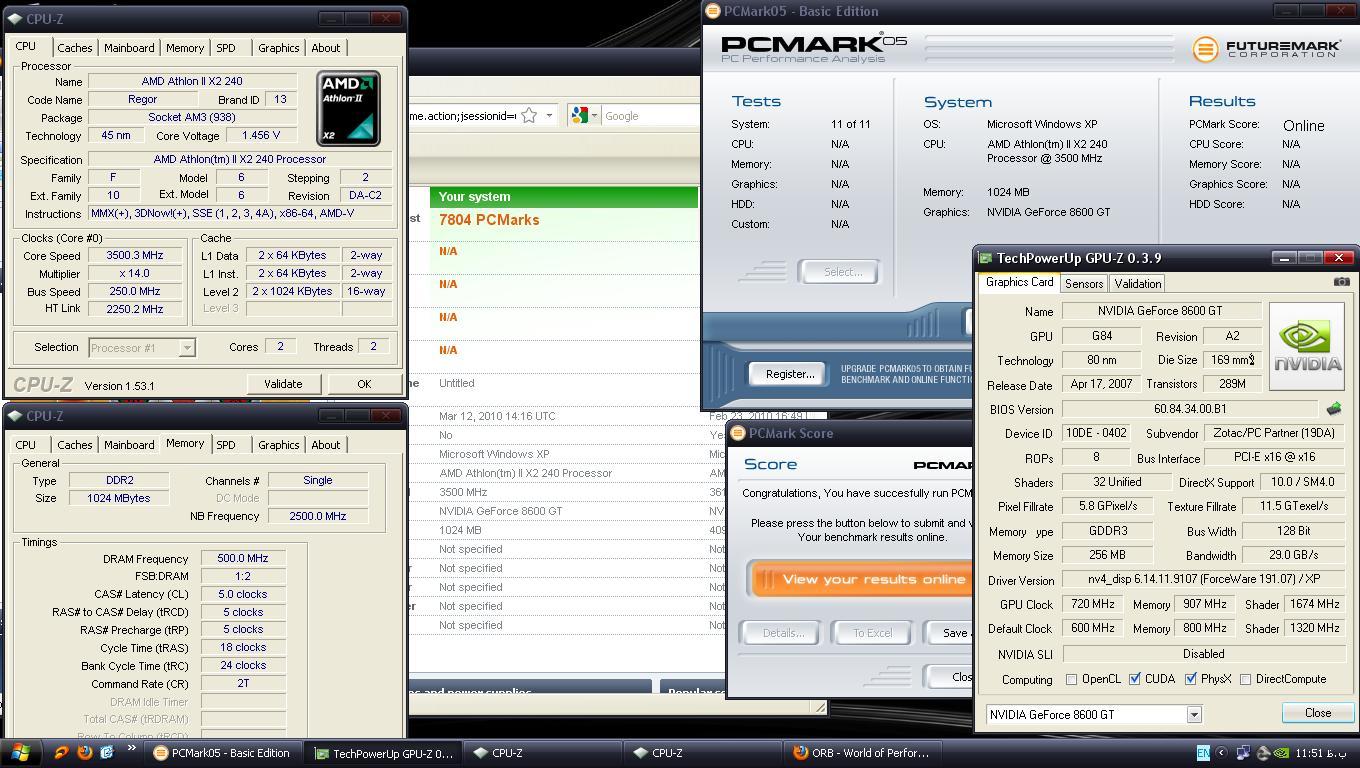Open Graphics tab in top CPU-Z window
This screenshot has height=768, width=1360.
(278, 48)
